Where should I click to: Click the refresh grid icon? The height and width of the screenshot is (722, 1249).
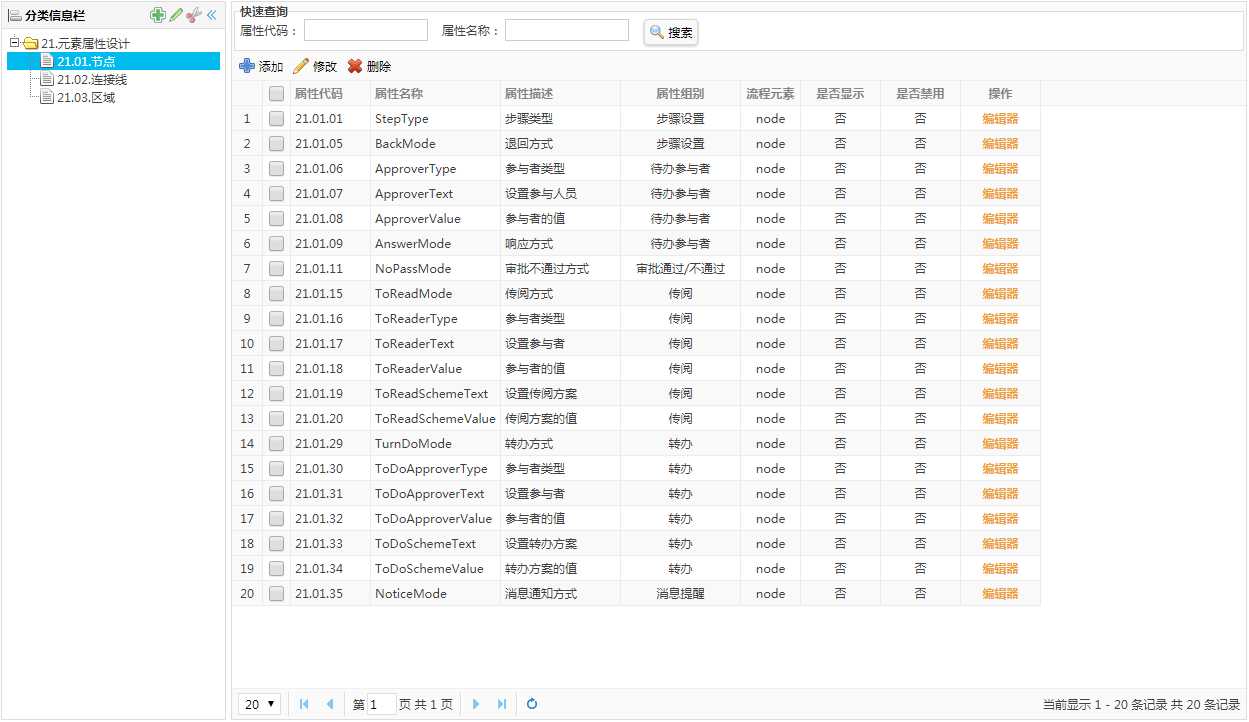[x=532, y=705]
